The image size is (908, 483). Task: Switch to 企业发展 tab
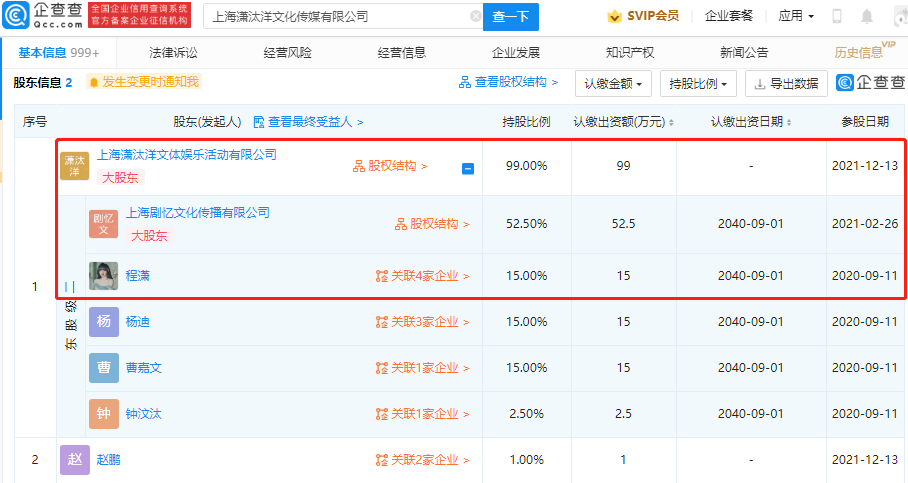click(515, 53)
